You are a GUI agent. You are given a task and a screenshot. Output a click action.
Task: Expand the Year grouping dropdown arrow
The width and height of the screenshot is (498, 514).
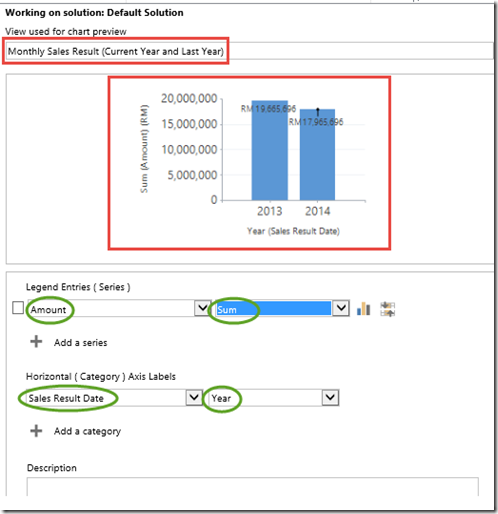[330, 397]
